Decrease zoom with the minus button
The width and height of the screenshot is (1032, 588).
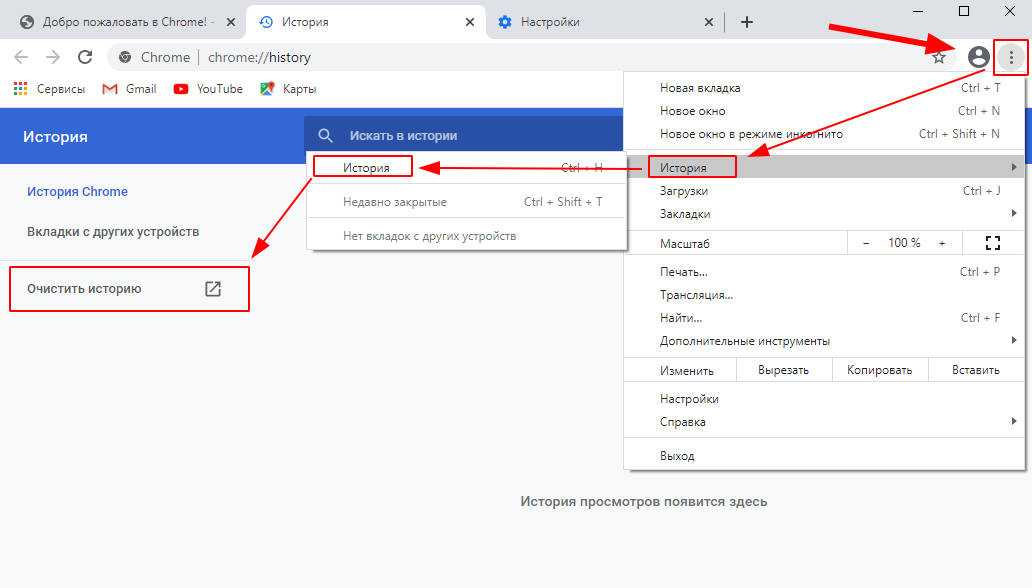pyautogui.click(x=866, y=243)
